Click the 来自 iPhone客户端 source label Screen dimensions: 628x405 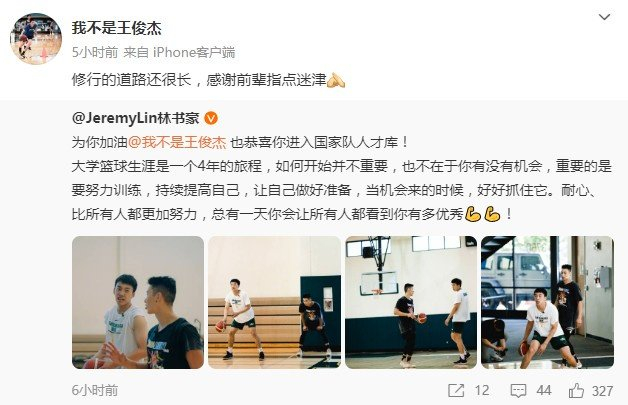coord(179,52)
